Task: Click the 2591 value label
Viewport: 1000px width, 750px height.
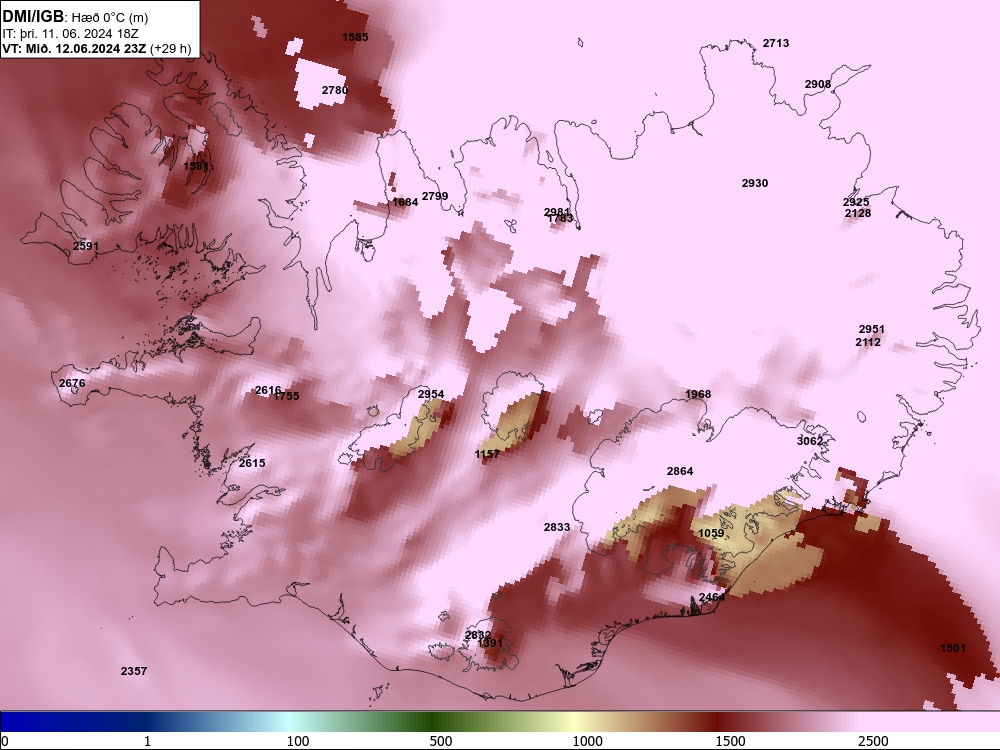Action: pyautogui.click(x=86, y=246)
